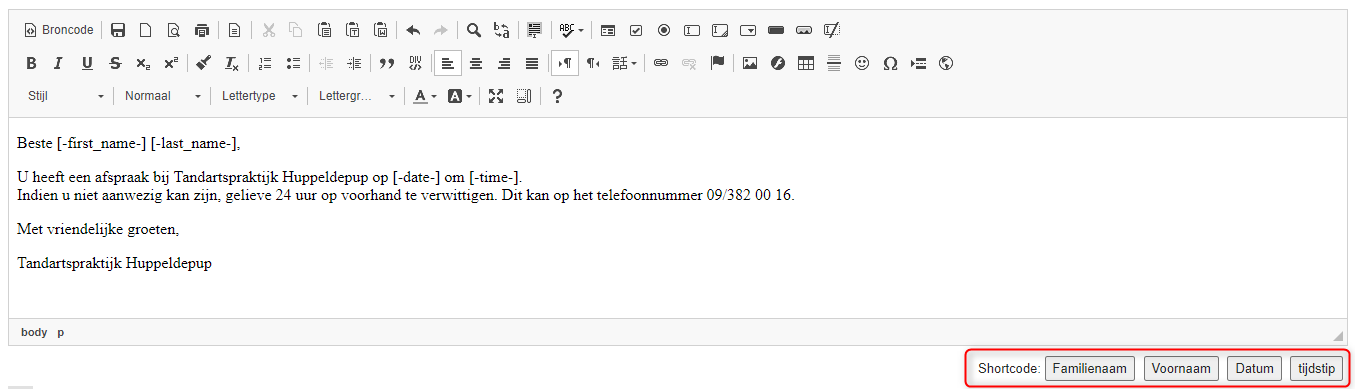Apply block quote formatting
Image resolution: width=1355 pixels, height=389 pixels.
[x=386, y=63]
